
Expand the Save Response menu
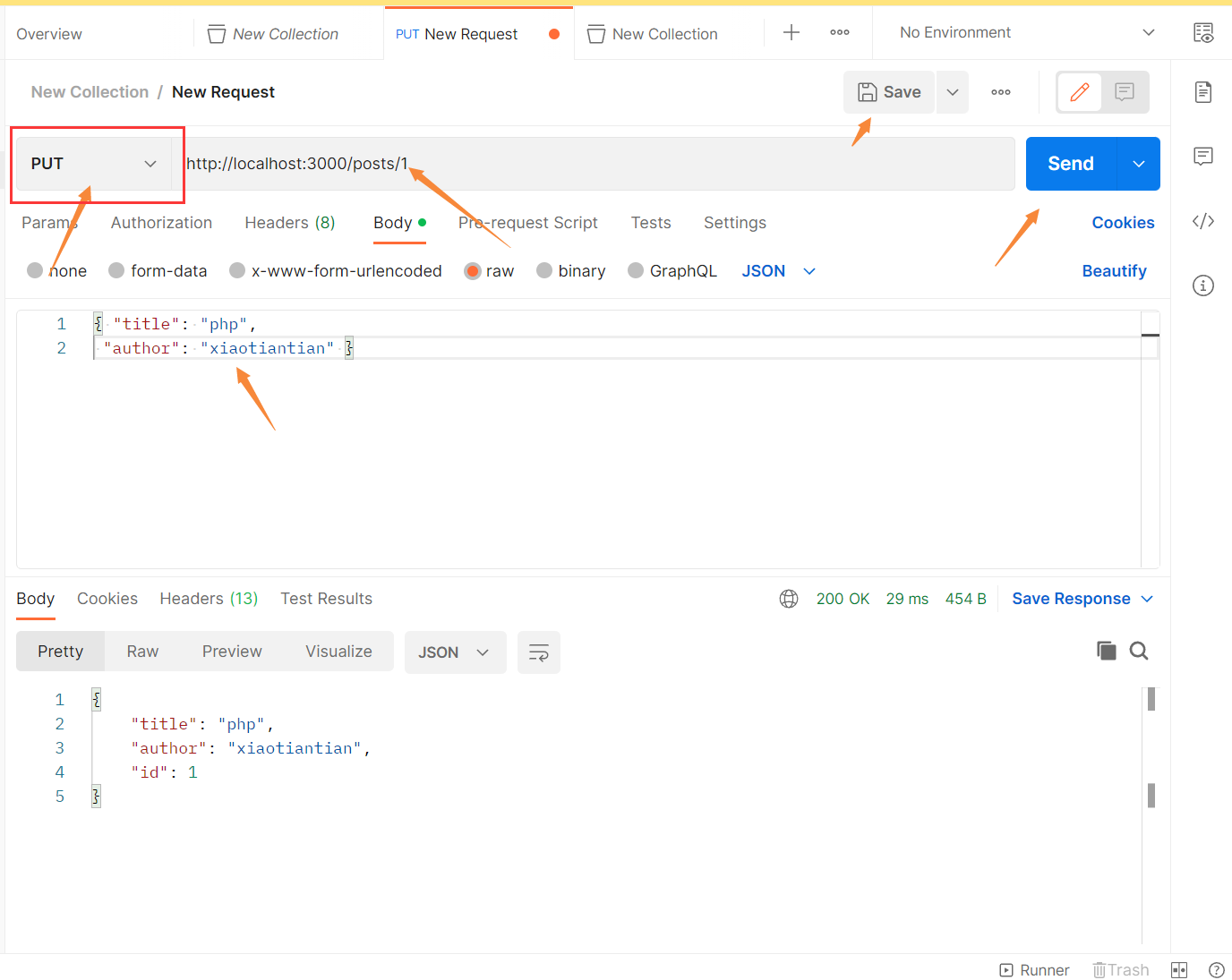click(1082, 599)
